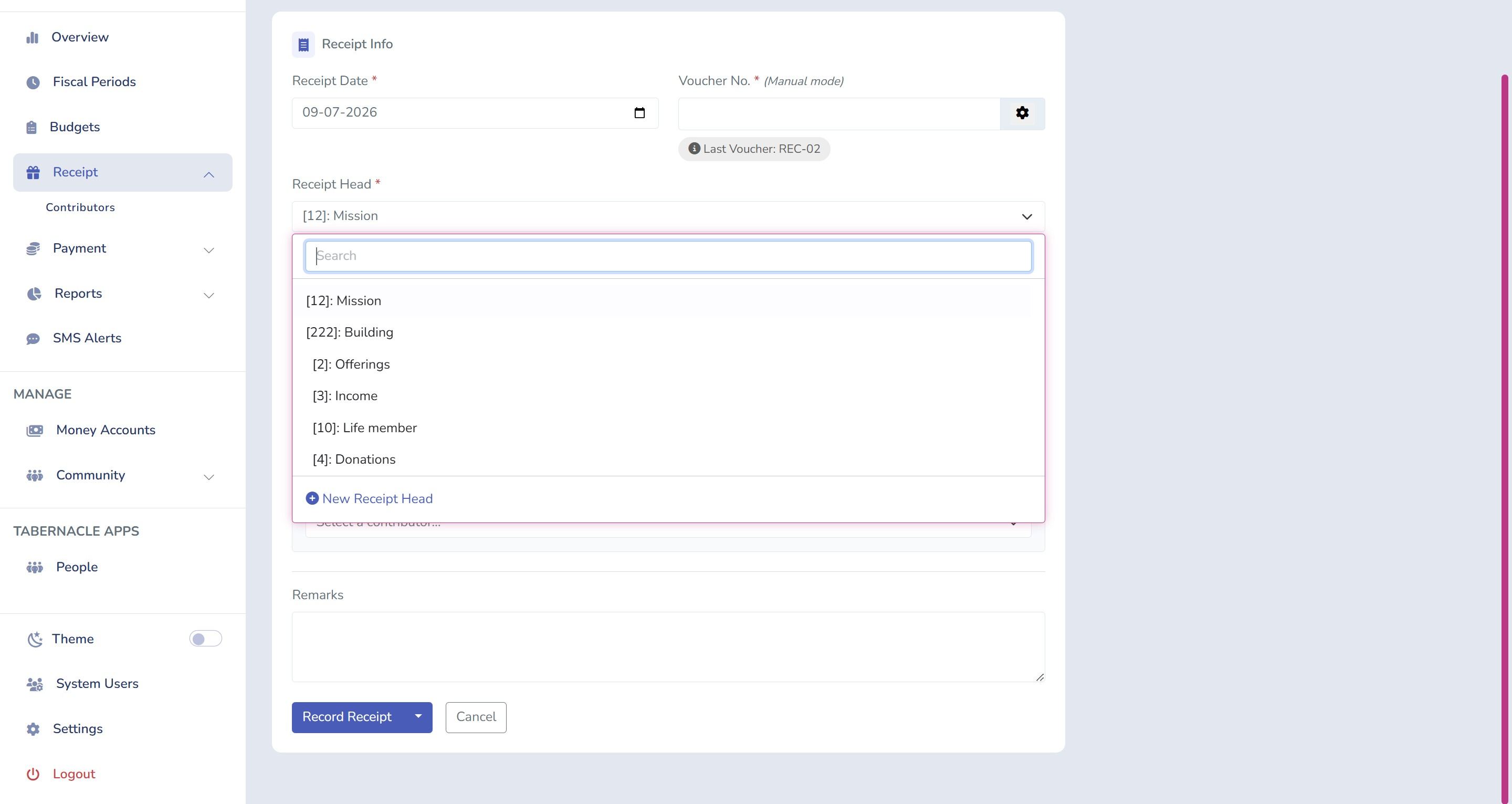Close the Receipt Head dropdown arrow
The height and width of the screenshot is (804, 1512).
[x=1026, y=217]
